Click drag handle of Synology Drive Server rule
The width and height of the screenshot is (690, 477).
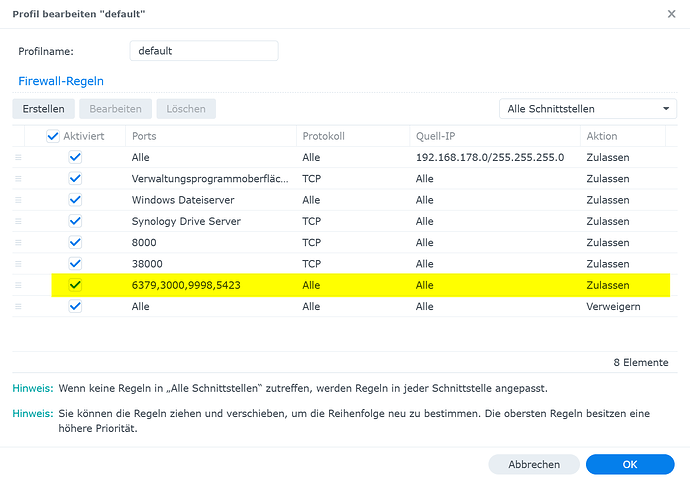(18, 221)
